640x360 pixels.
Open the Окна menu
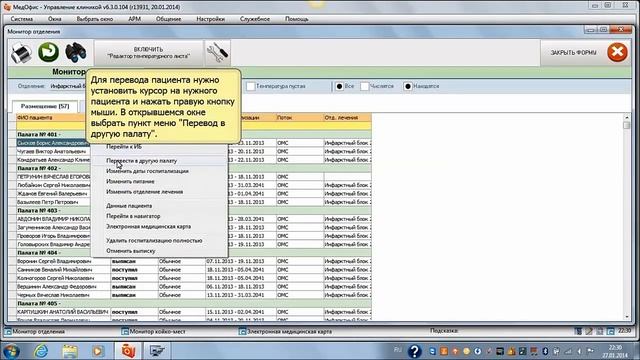(x=55, y=19)
